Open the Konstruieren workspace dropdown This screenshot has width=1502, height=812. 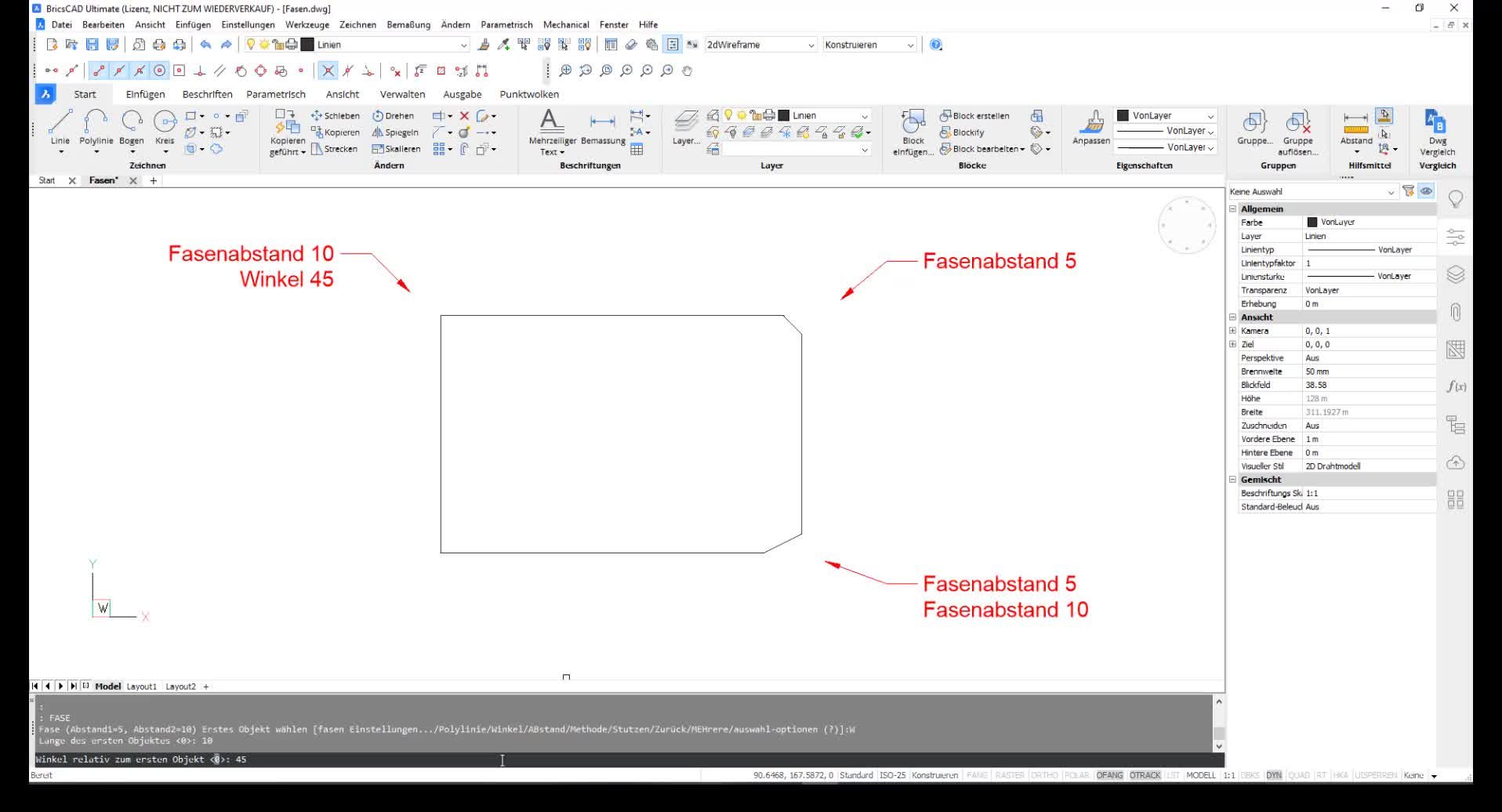869,45
